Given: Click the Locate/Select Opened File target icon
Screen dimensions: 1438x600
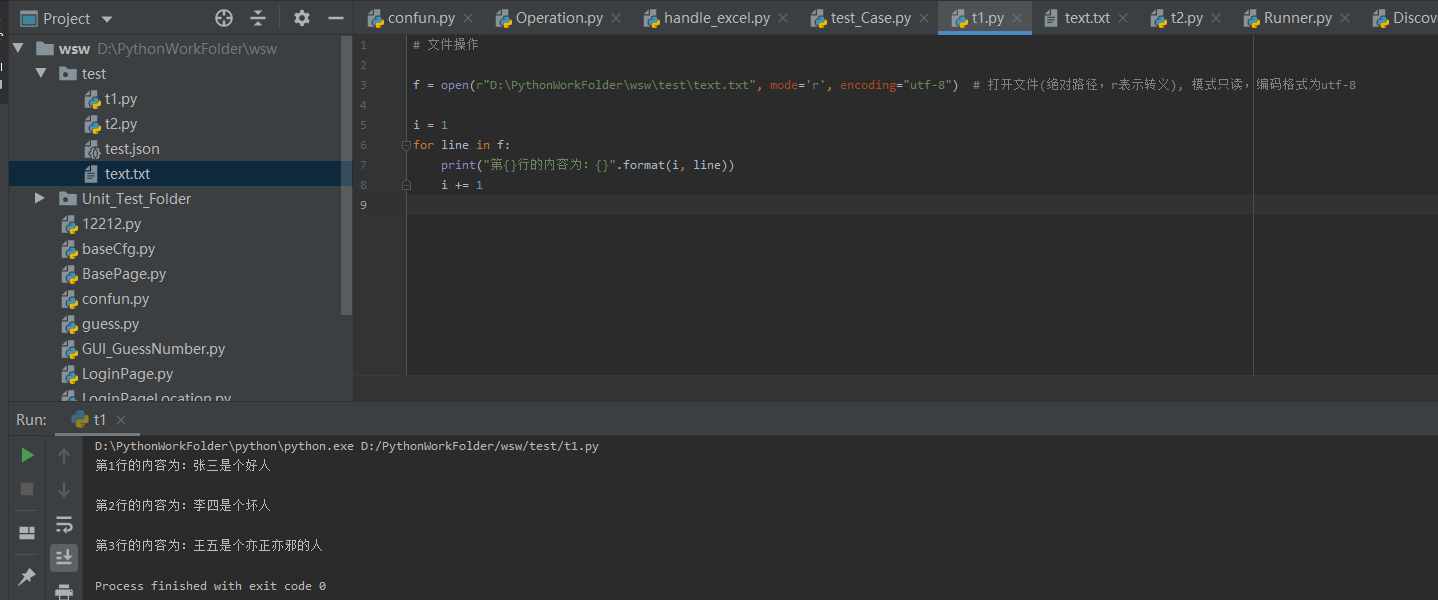Looking at the screenshot, I should (224, 18).
